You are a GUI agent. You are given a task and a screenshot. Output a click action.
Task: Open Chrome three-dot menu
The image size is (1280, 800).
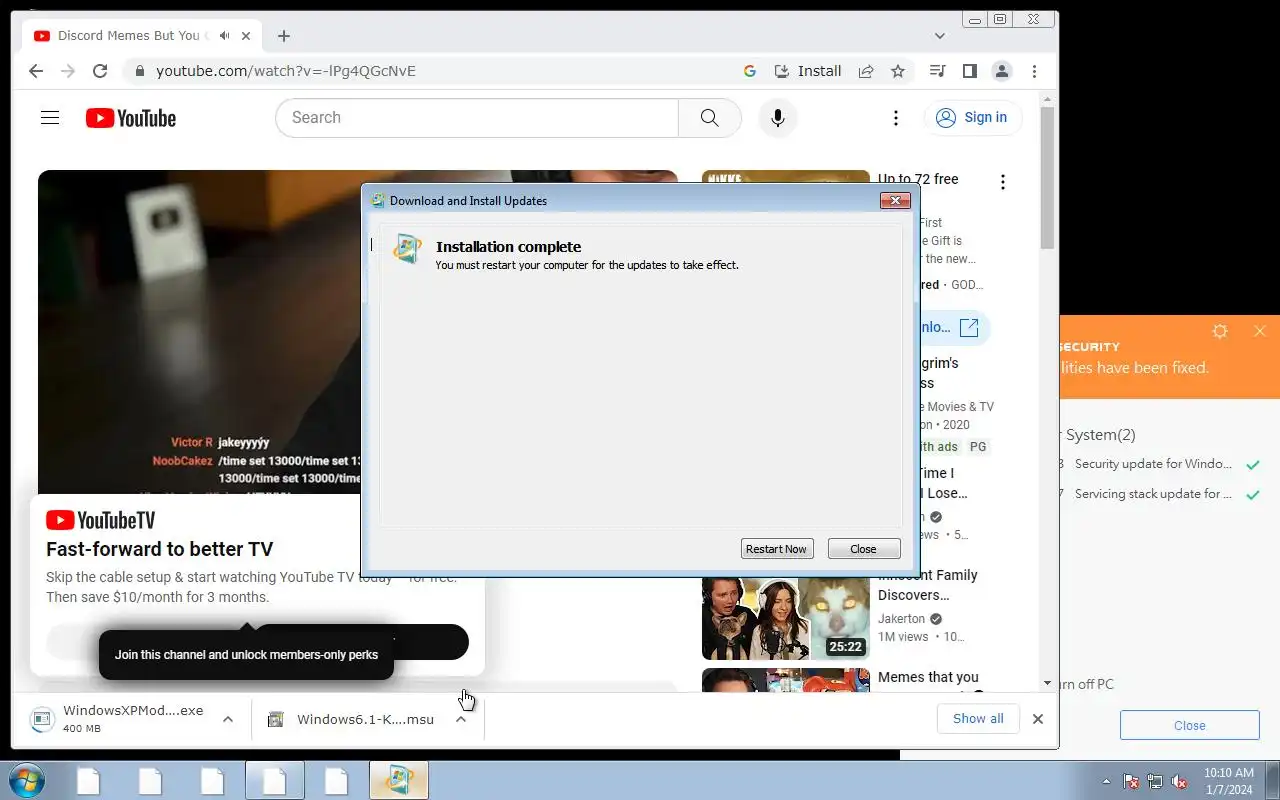point(1034,71)
